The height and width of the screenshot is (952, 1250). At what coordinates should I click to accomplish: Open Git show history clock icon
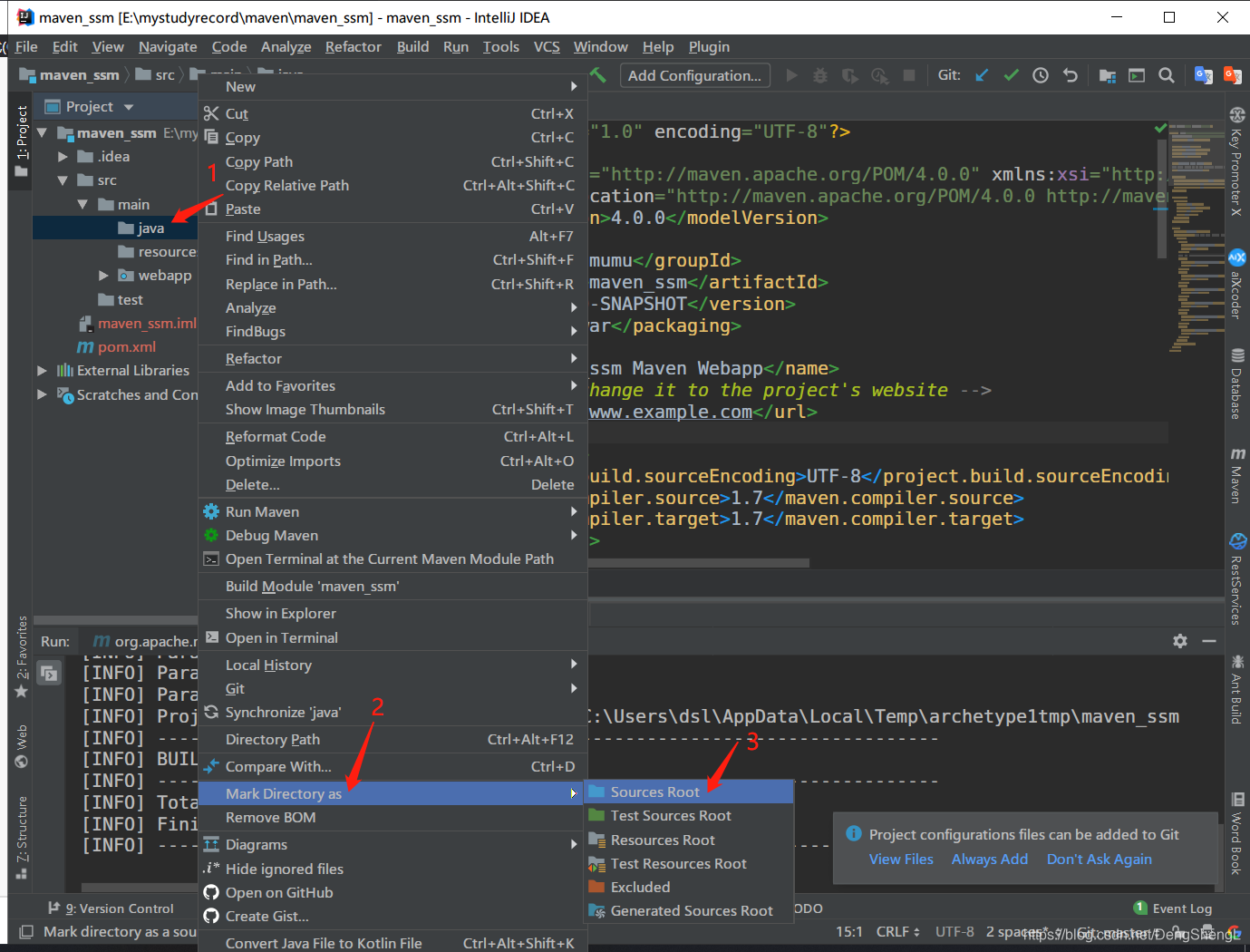(x=1041, y=75)
